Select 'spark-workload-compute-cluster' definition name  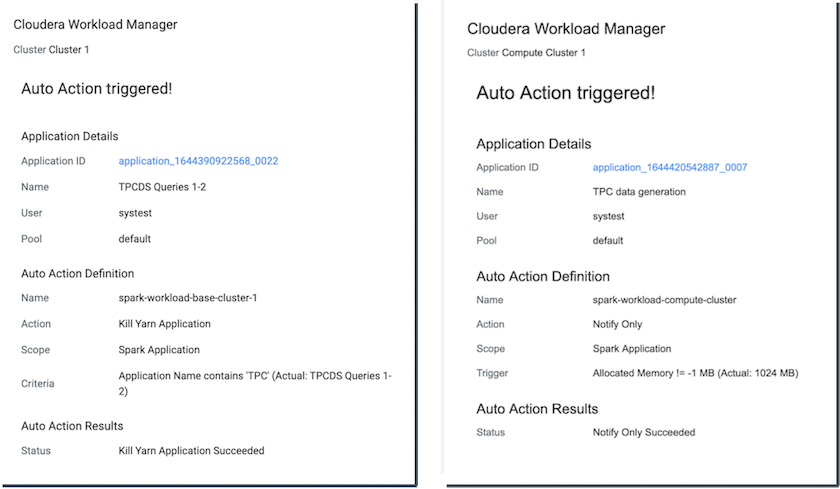664,300
